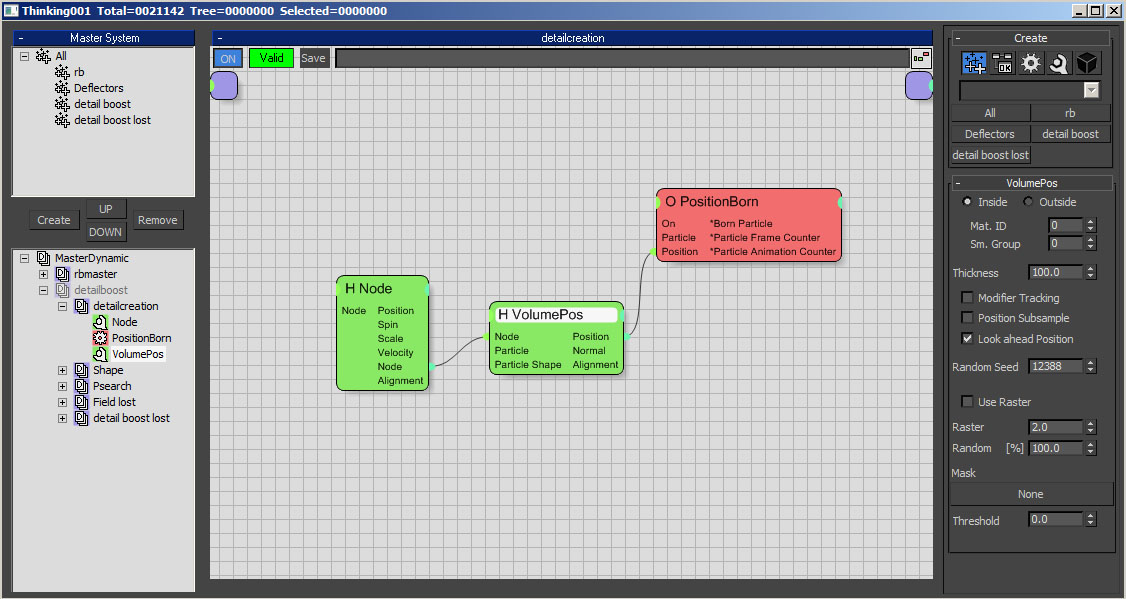
Task: Expand the Shape tree node
Action: pyautogui.click(x=62, y=371)
